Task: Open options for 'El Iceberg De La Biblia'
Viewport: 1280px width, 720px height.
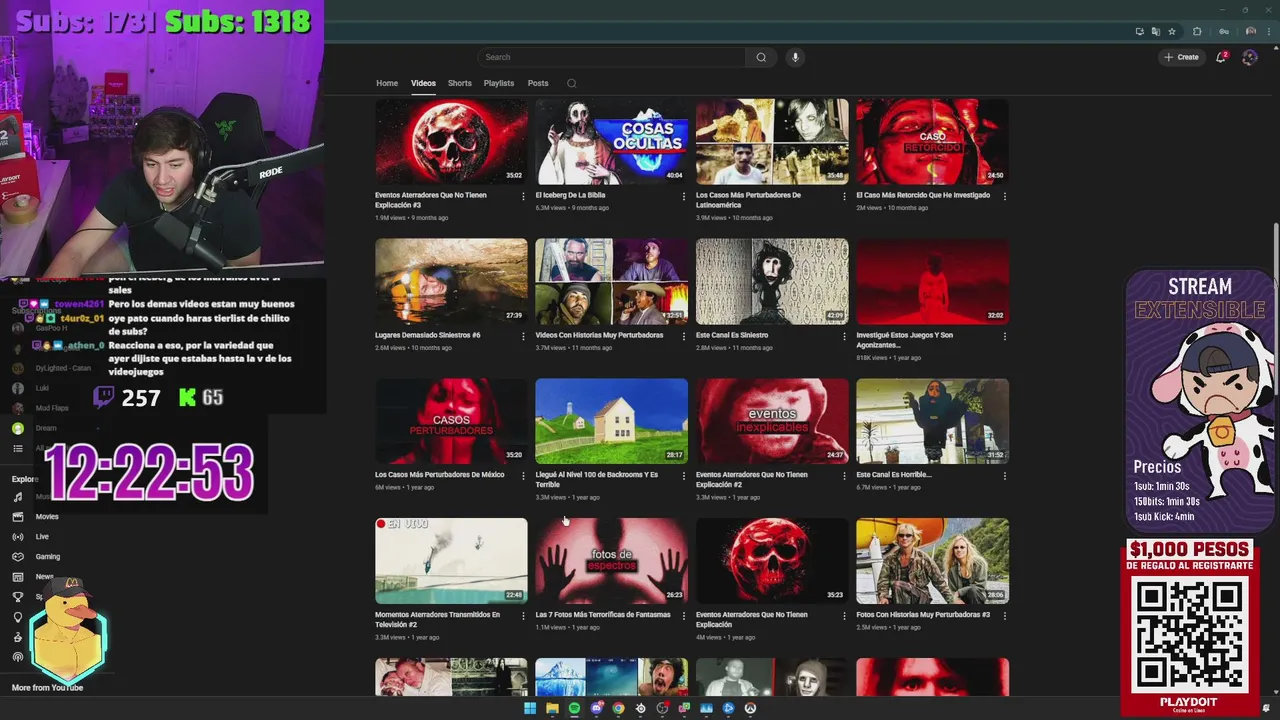Action: point(684,196)
